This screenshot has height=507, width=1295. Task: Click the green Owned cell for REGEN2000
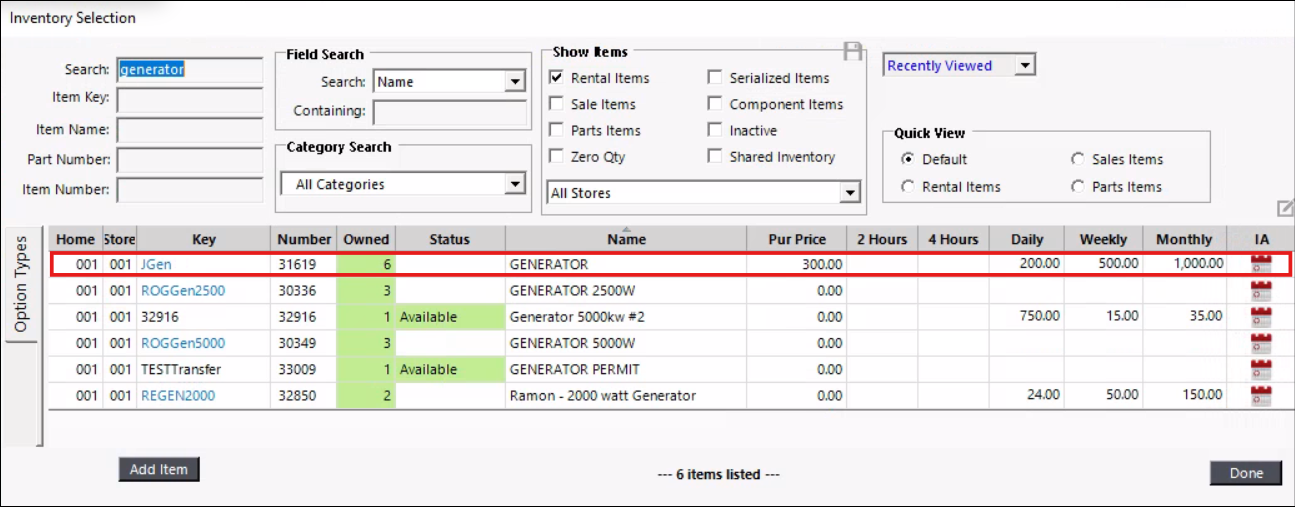(x=367, y=395)
